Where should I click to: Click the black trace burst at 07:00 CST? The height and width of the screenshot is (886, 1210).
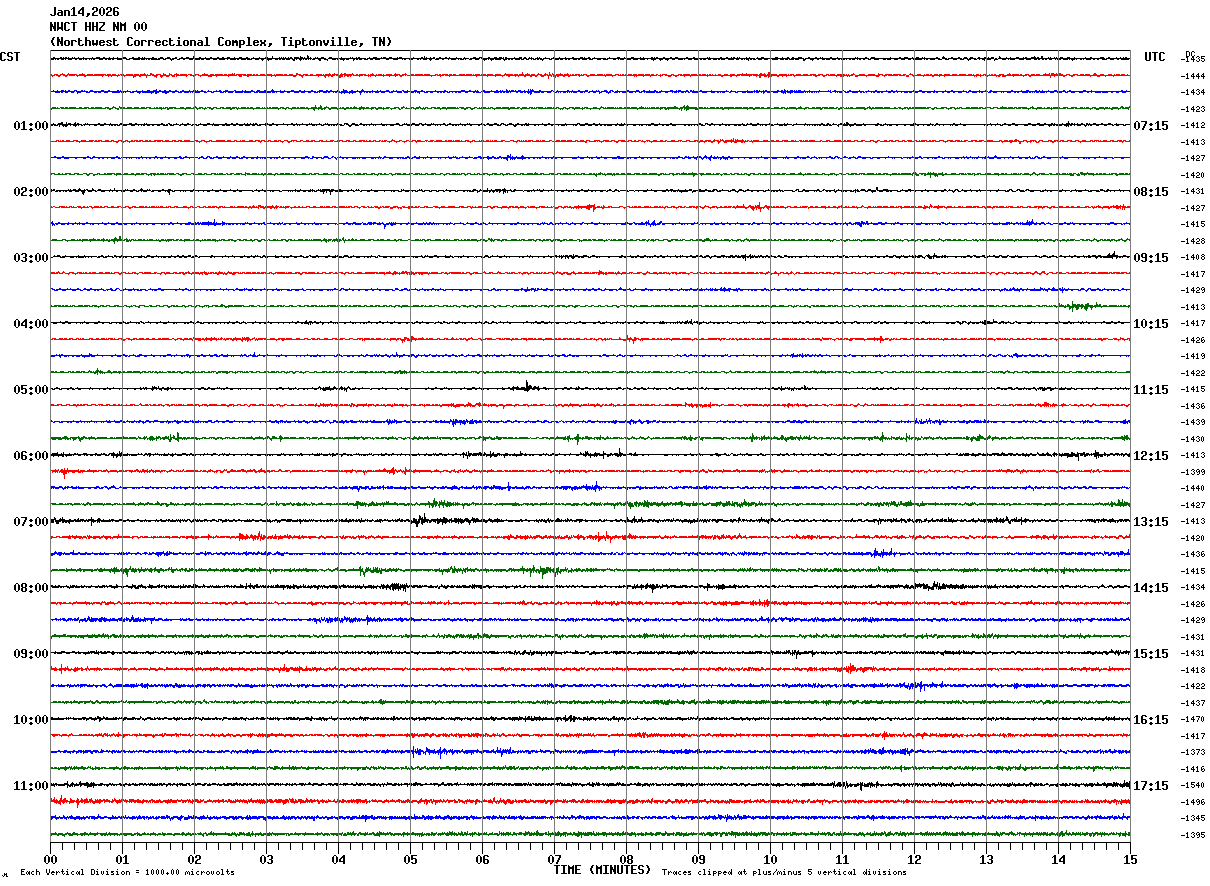(420, 520)
